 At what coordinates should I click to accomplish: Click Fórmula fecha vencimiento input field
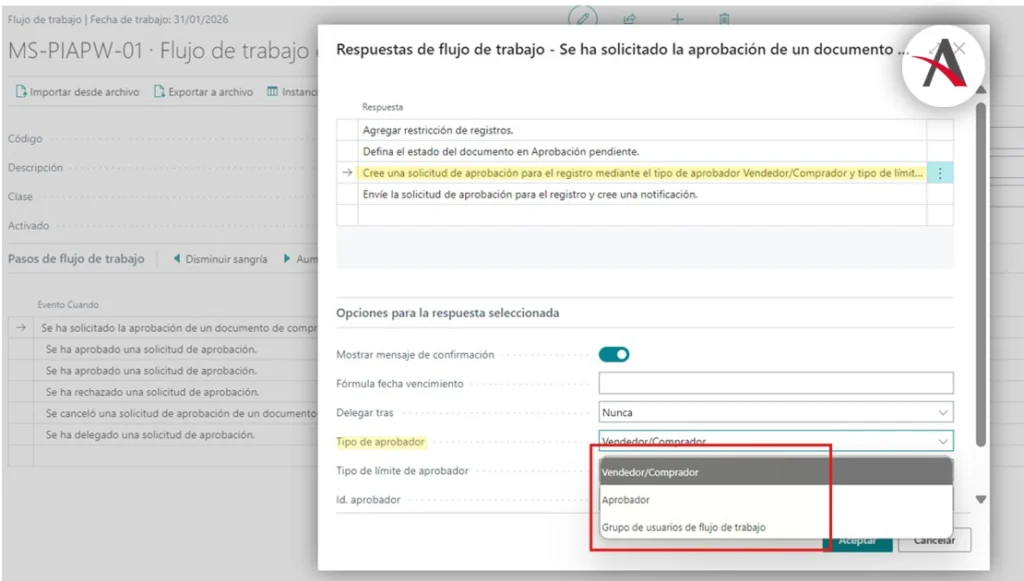coord(775,383)
